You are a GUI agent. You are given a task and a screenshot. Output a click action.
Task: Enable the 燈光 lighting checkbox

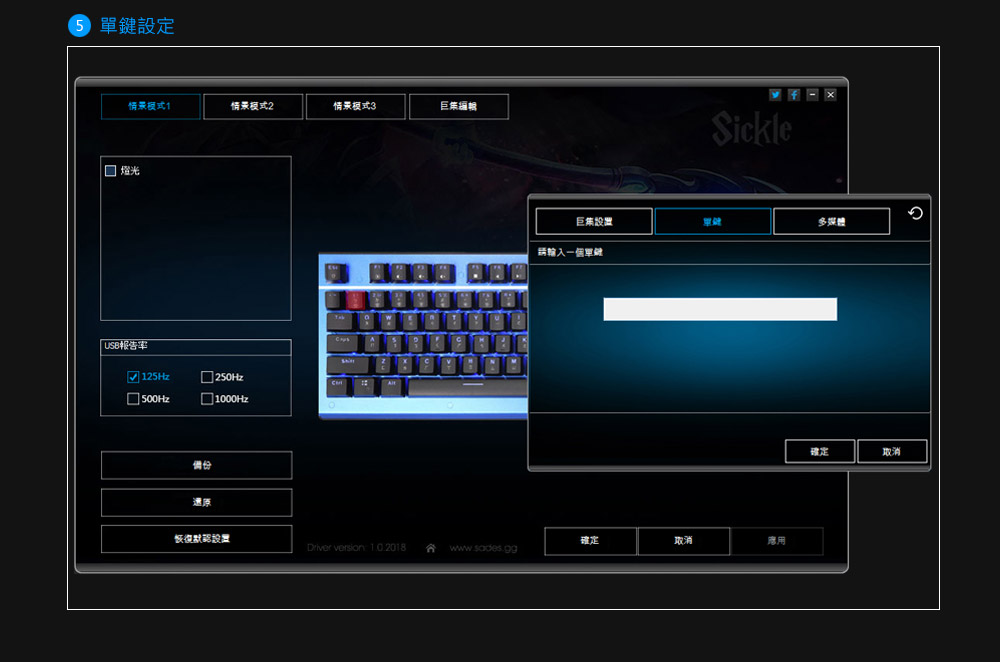111,171
